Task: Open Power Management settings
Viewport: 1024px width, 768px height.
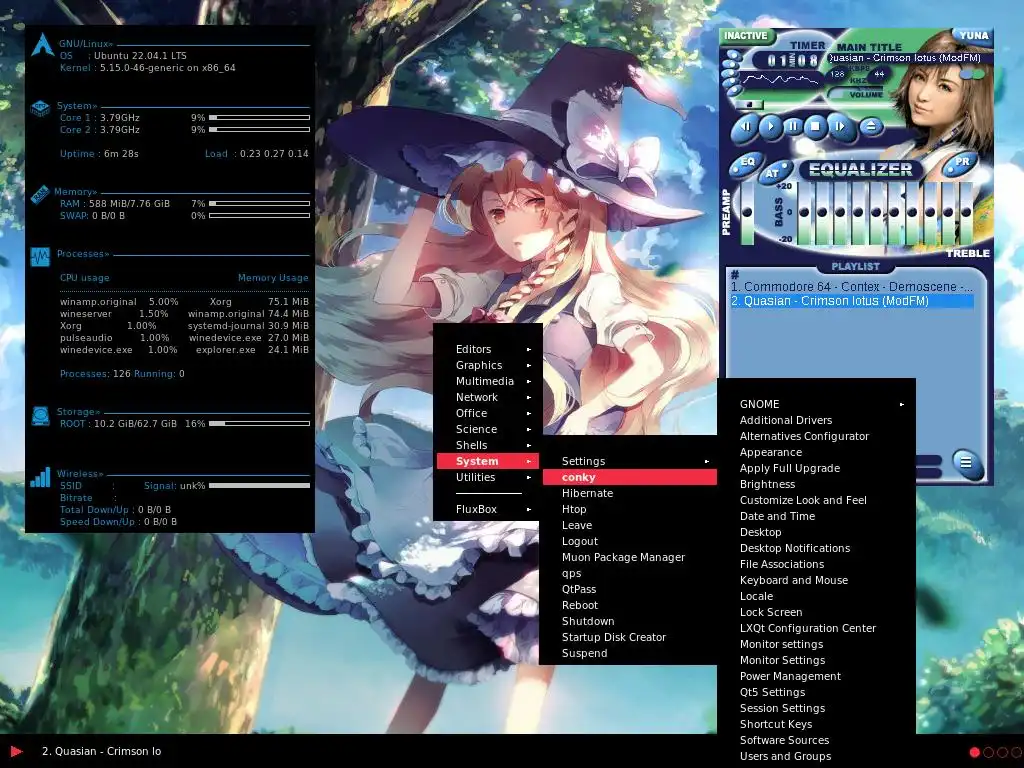Action: [x=816, y=677]
